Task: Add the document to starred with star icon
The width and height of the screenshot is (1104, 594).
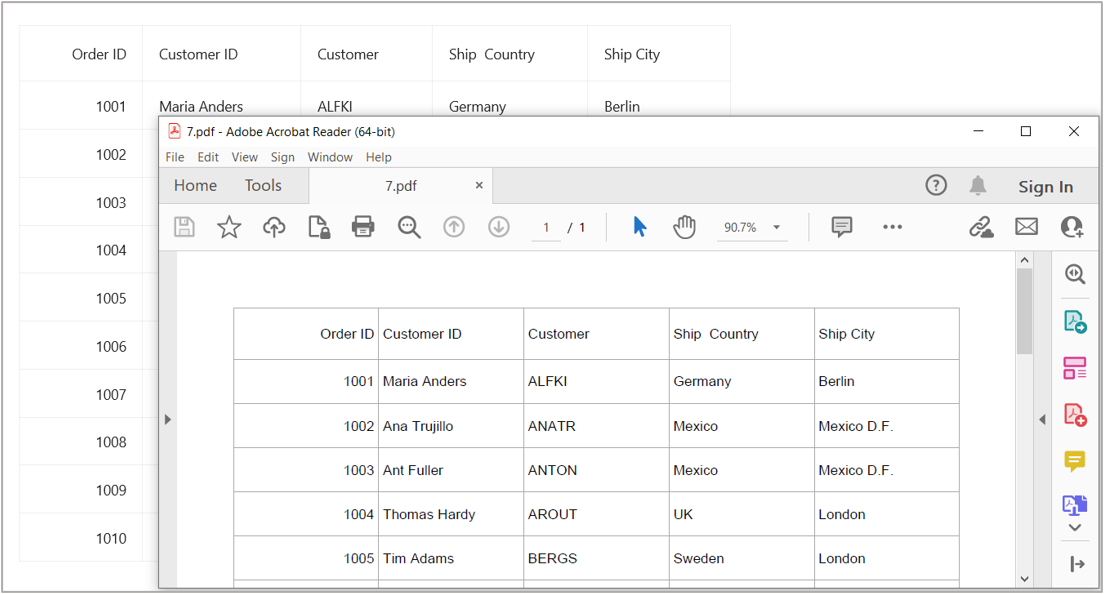Action: click(229, 227)
